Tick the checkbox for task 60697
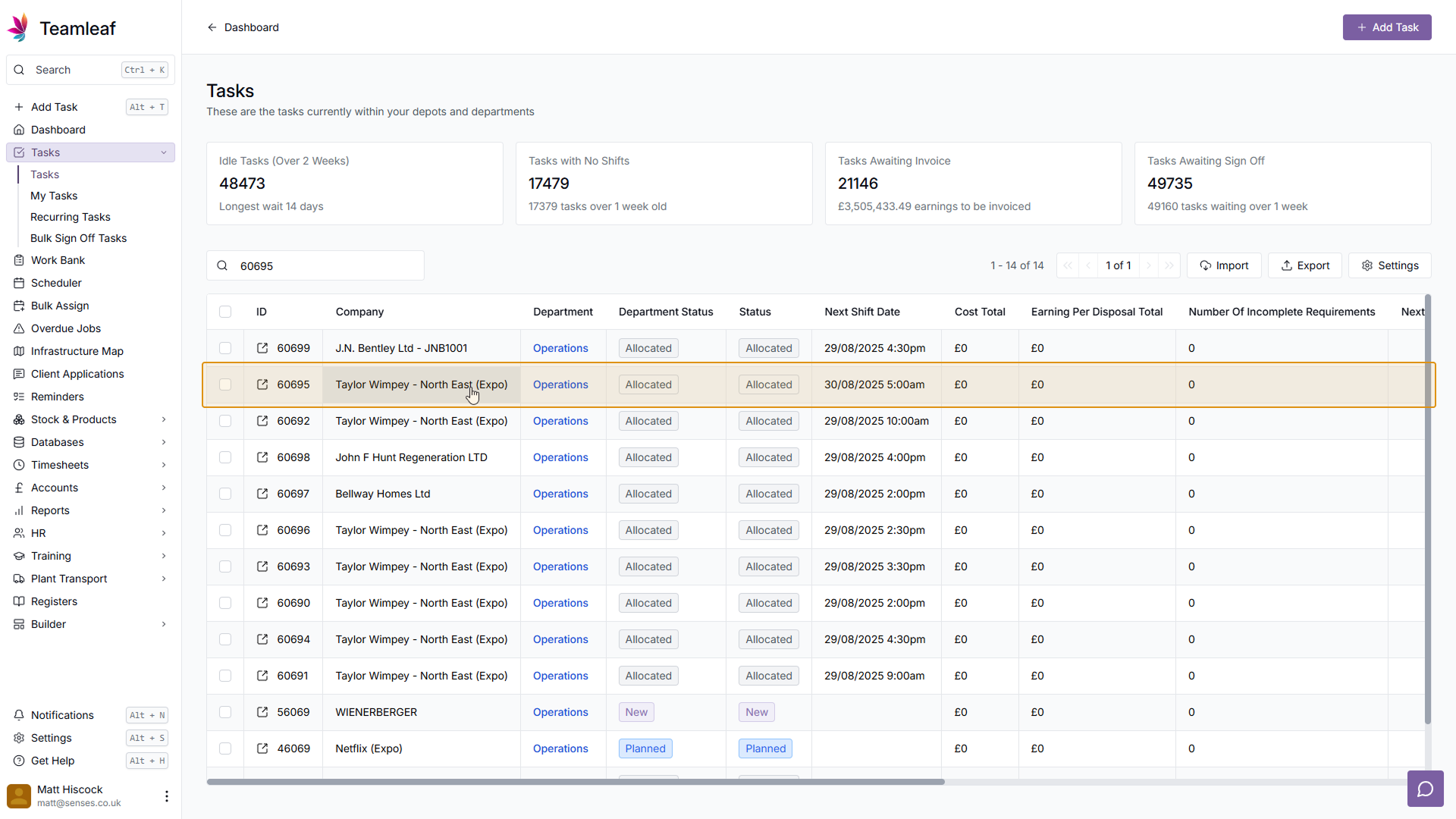The width and height of the screenshot is (1456, 819). tap(225, 494)
